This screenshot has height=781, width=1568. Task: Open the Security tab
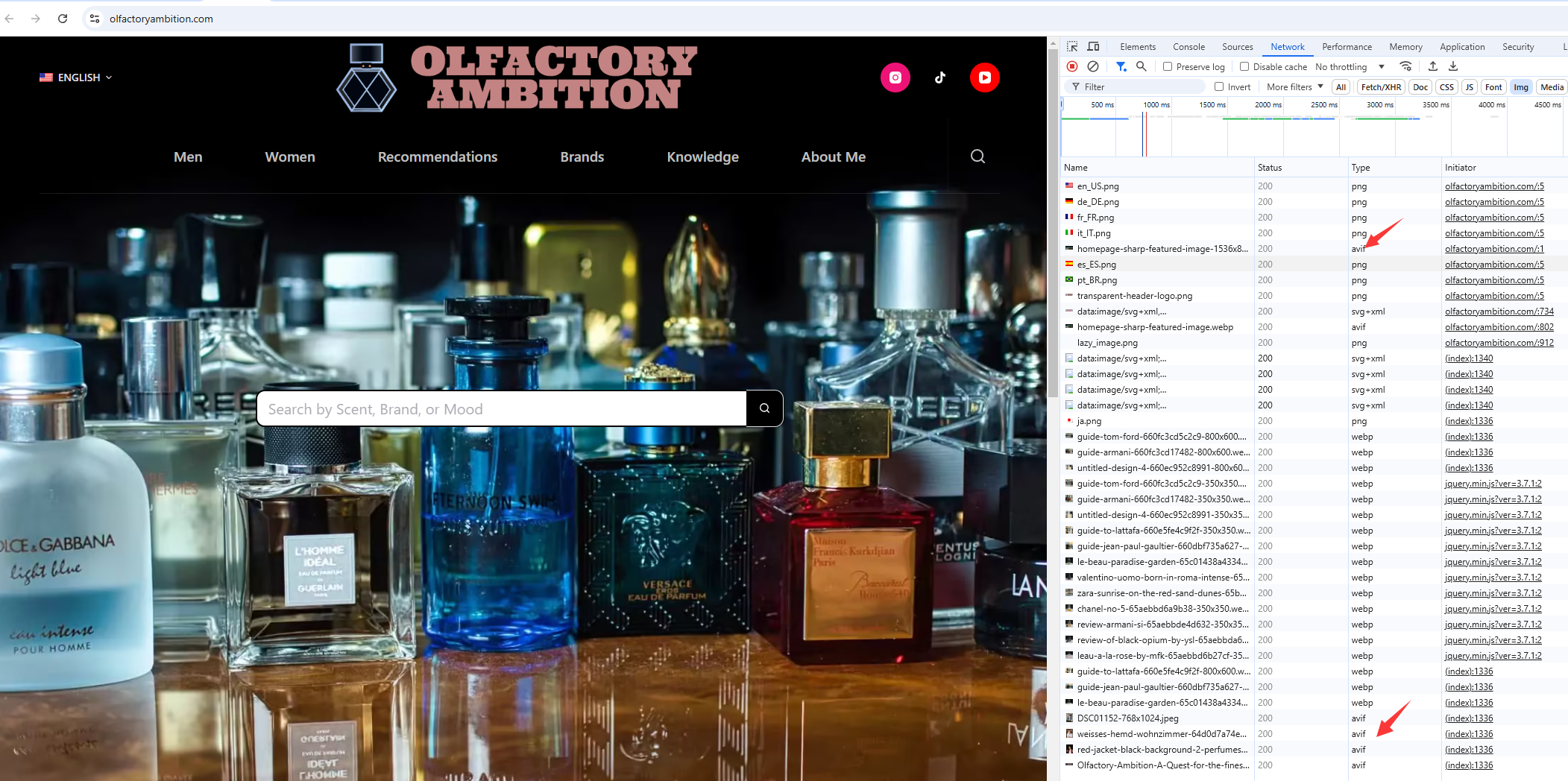point(1518,46)
